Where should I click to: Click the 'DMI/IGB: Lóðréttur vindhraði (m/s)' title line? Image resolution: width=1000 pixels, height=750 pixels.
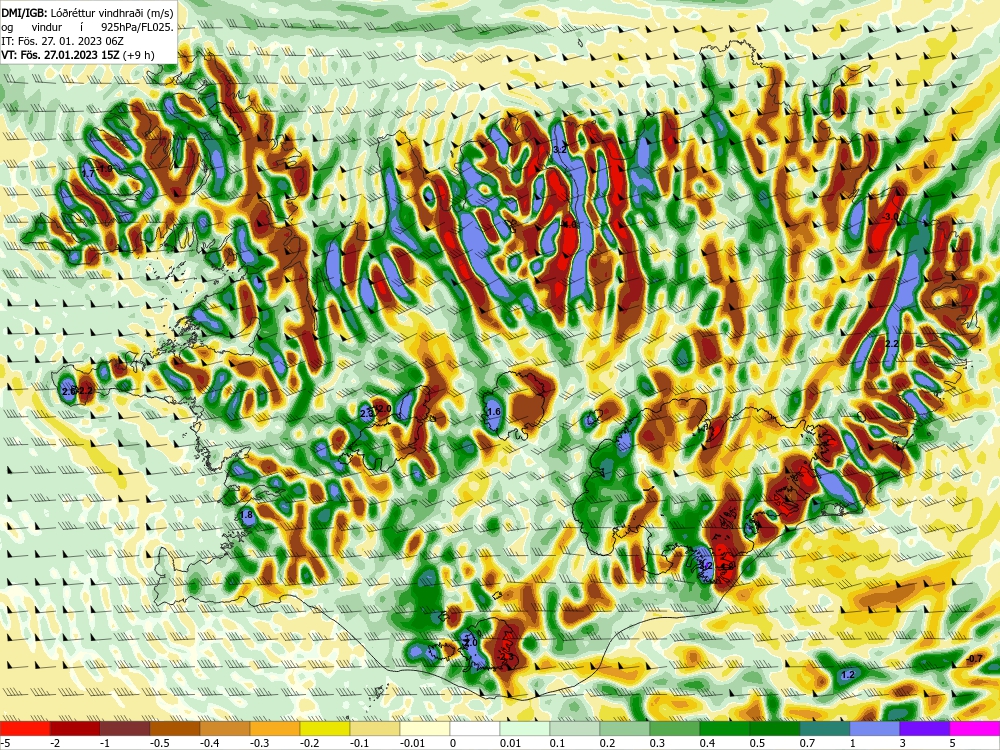pyautogui.click(x=87, y=13)
